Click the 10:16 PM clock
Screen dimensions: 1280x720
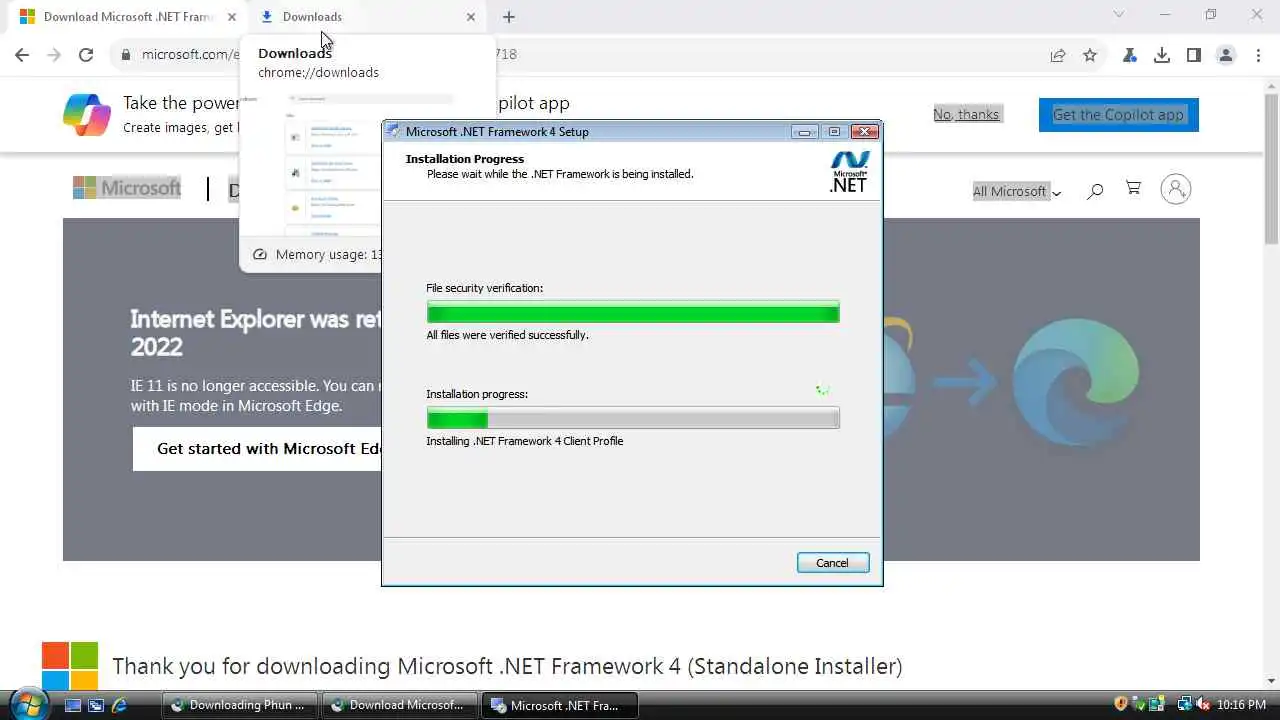pyautogui.click(x=1242, y=705)
